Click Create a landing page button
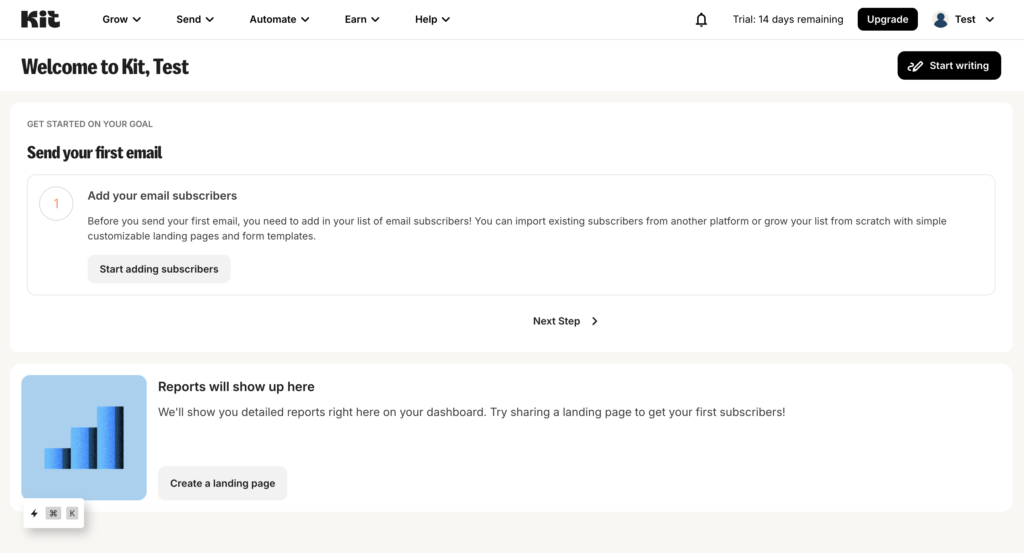This screenshot has height=553, width=1024. point(223,483)
